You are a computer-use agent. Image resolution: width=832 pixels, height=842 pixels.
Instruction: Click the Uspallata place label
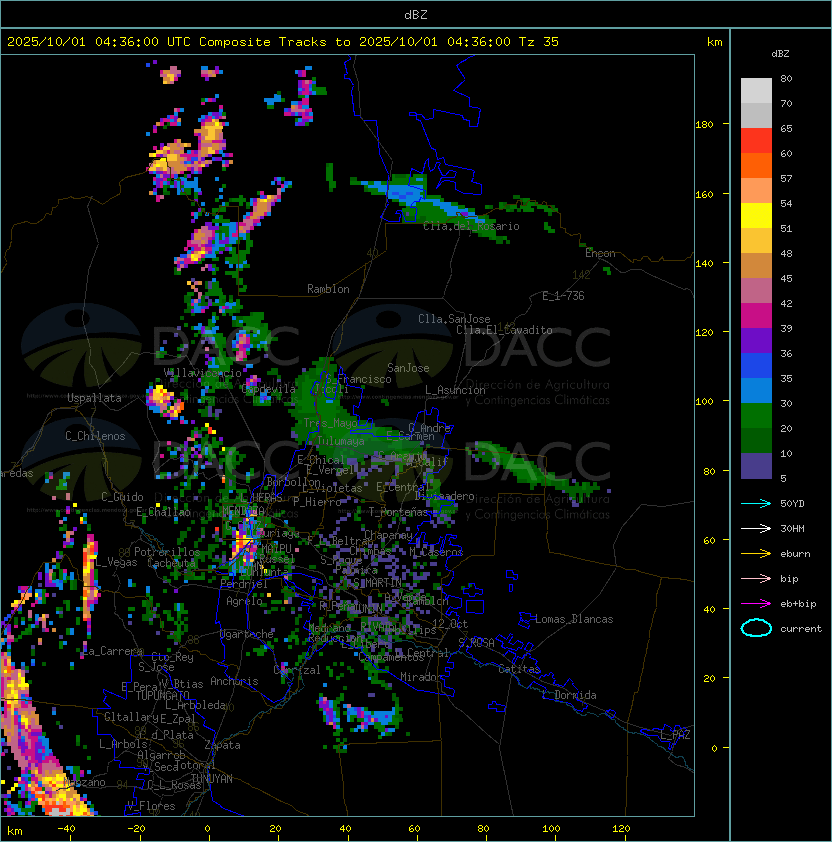tap(94, 398)
